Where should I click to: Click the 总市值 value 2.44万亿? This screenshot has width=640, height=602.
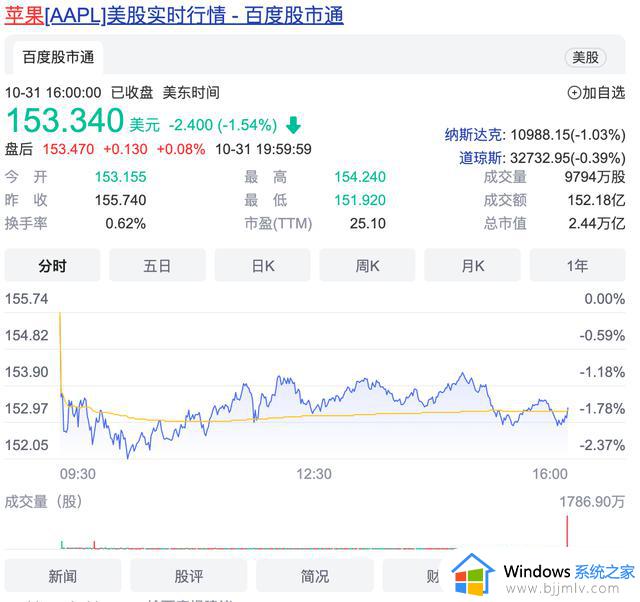coord(597,223)
